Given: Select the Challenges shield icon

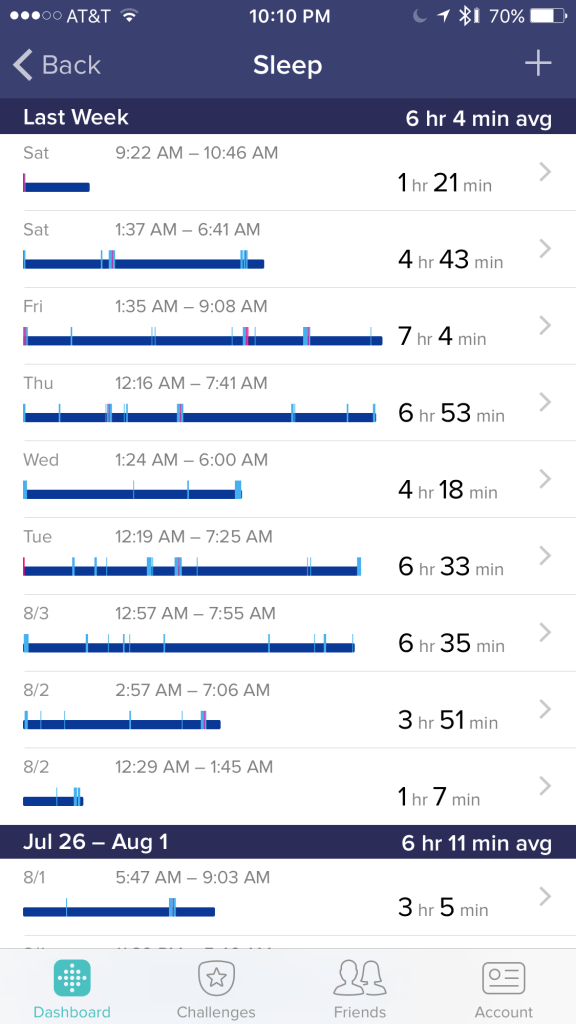Looking at the screenshot, I should (x=216, y=978).
